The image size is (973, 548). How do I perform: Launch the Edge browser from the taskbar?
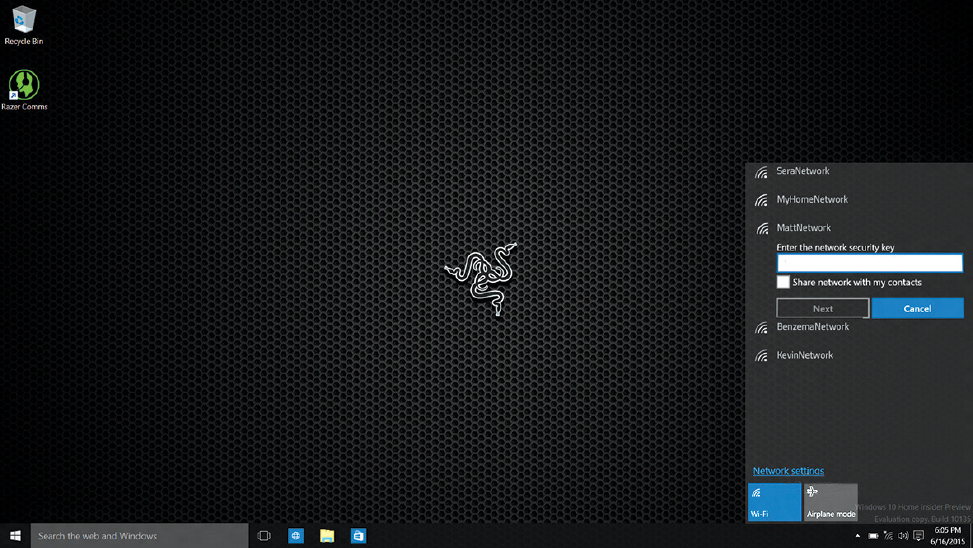[x=296, y=536]
